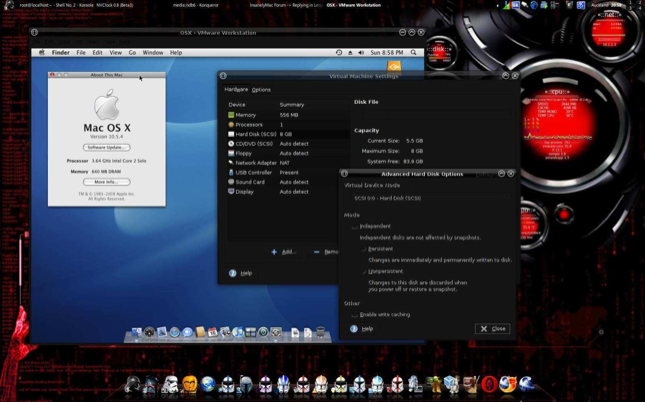
Task: Select the Display device entry
Action: pos(244,192)
